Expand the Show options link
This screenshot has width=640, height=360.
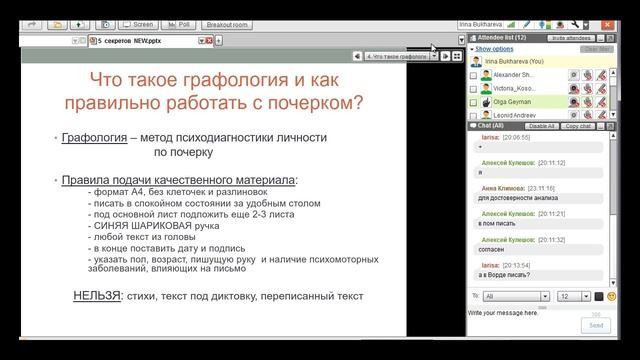coord(494,49)
